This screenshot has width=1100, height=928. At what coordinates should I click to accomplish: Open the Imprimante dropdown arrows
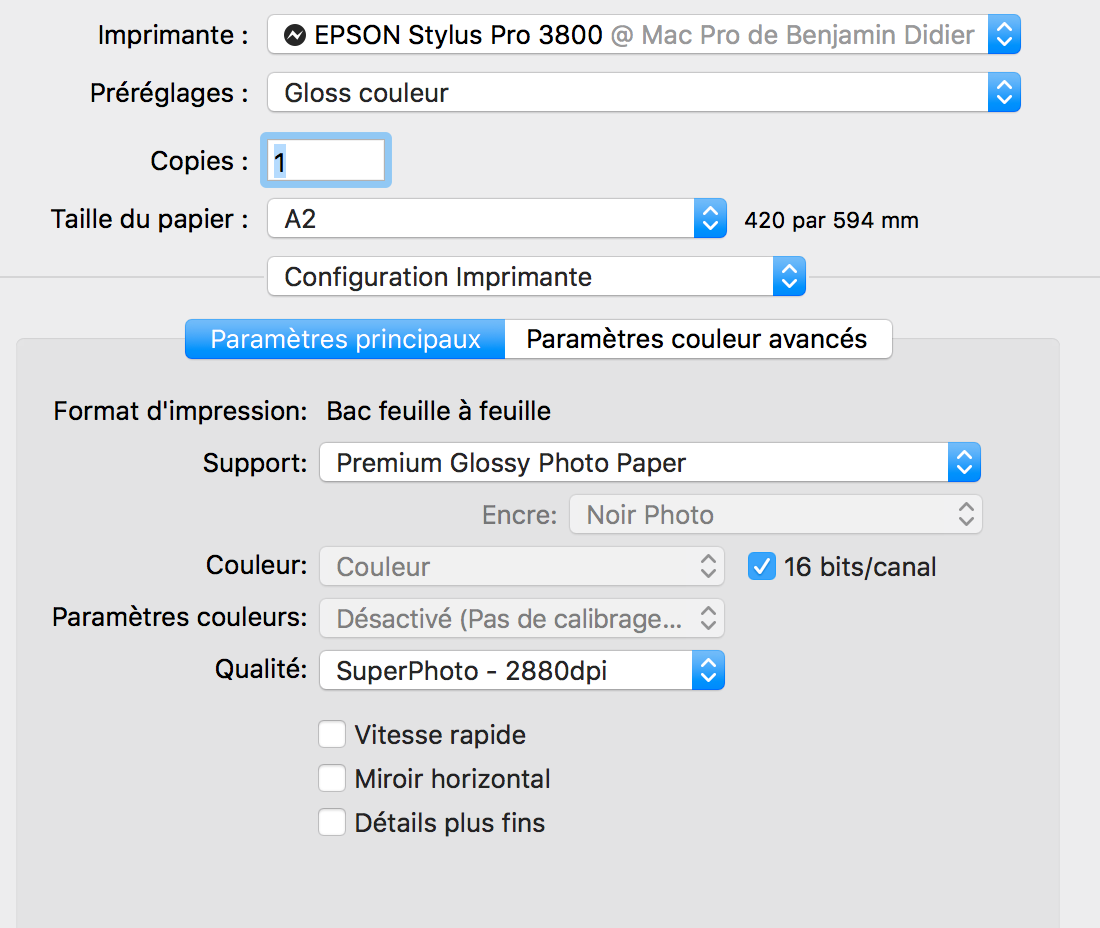pos(1004,36)
